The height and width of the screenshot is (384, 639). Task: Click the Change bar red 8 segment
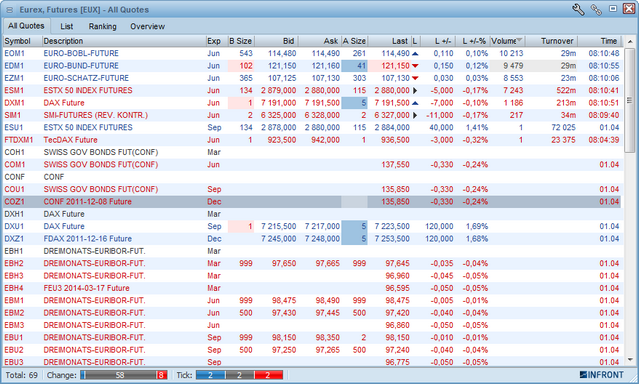(x=161, y=375)
